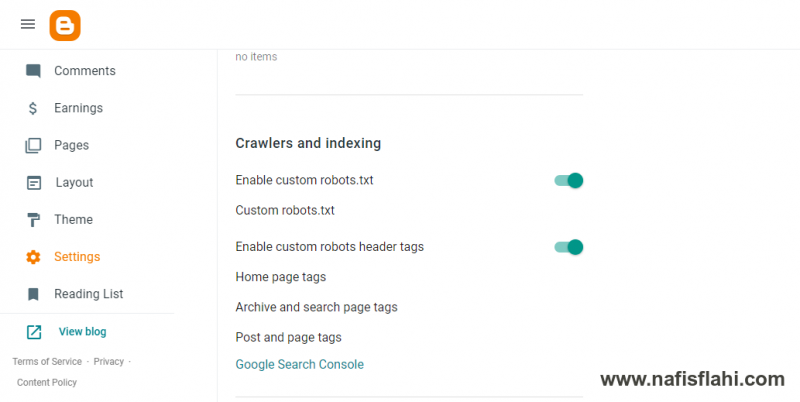800x402 pixels.
Task: Click the Layout icon in sidebar
Action: point(34,183)
